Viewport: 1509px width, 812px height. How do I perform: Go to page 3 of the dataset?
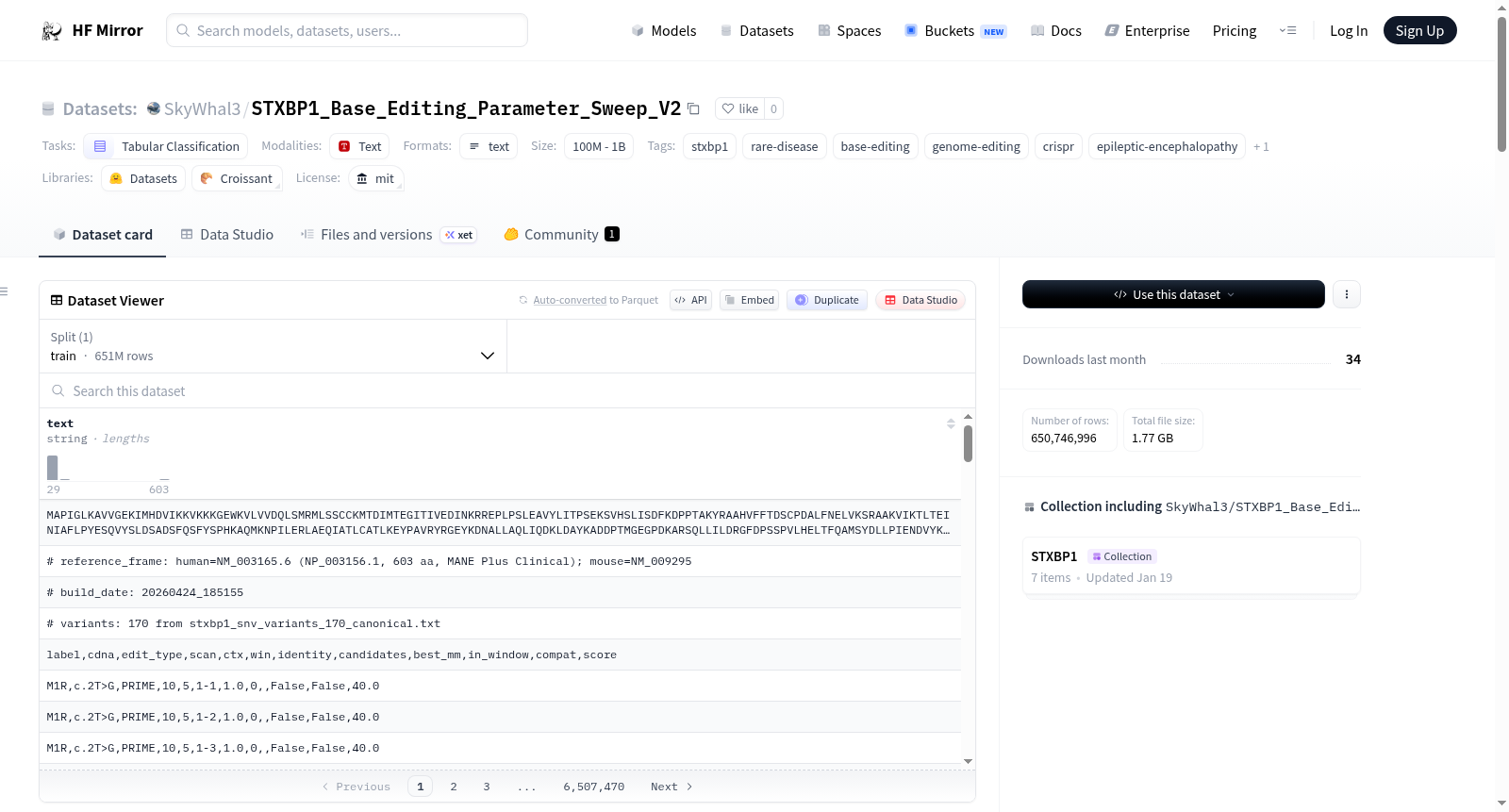coord(487,787)
